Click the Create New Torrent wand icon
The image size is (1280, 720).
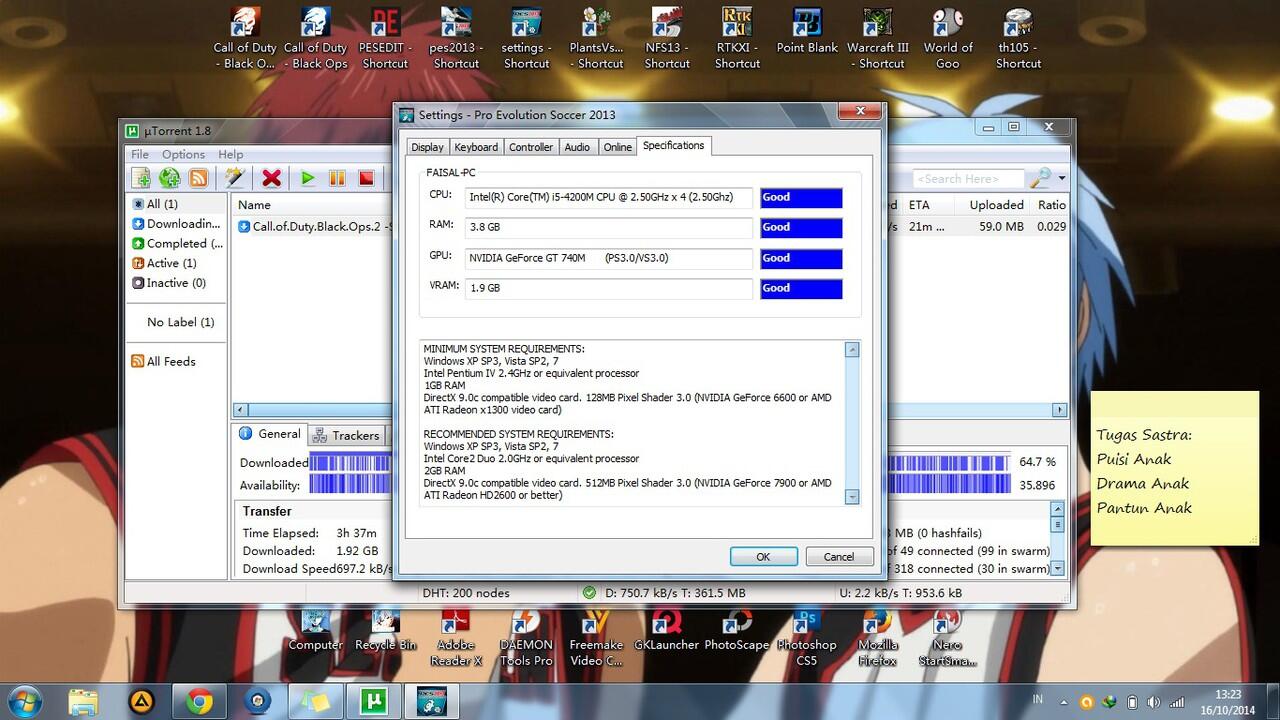pyautogui.click(x=235, y=178)
